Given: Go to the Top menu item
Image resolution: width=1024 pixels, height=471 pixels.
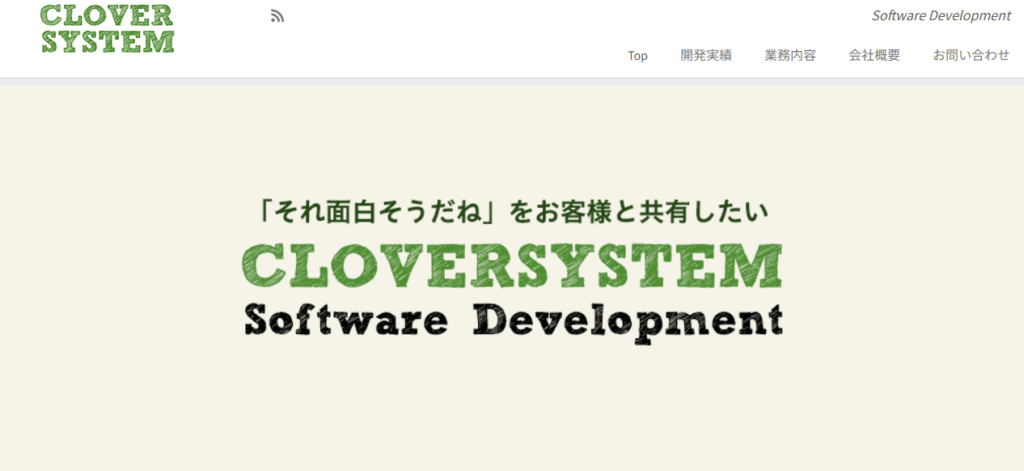Looking at the screenshot, I should click(x=637, y=56).
